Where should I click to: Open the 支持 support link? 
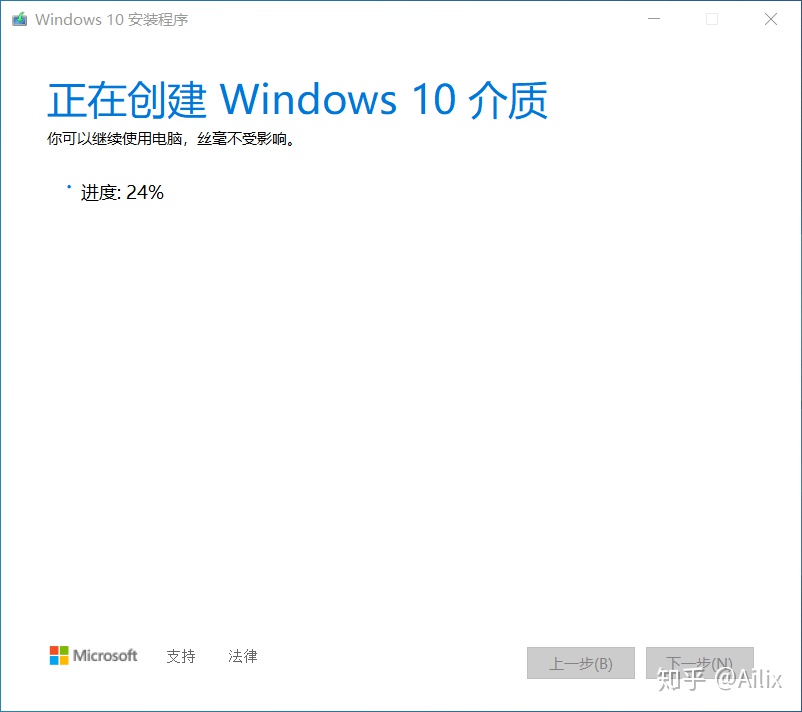click(x=181, y=656)
